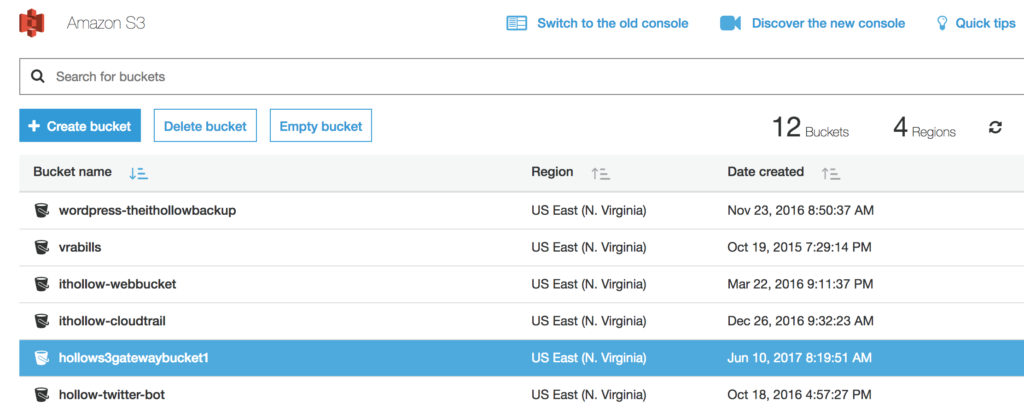Screen dimensions: 1024x412
Task: Open the wordpress-theithollowbackup bucket
Action: click(x=147, y=210)
